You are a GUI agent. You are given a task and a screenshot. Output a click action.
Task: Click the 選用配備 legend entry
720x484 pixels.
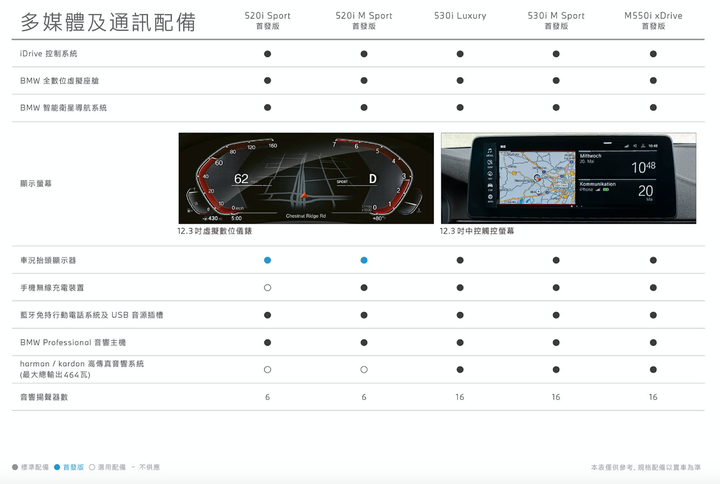(x=107, y=467)
